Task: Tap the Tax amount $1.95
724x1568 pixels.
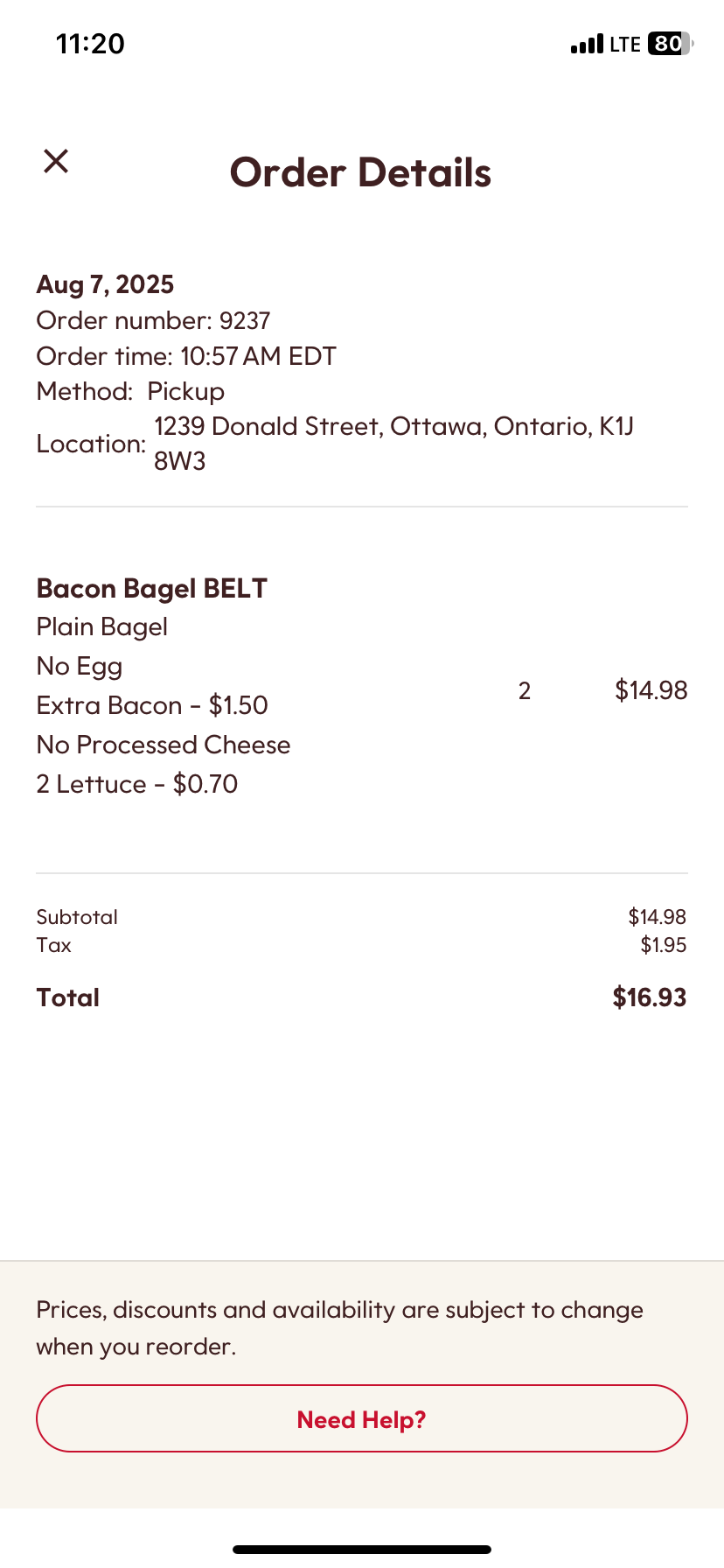Action: tap(664, 945)
